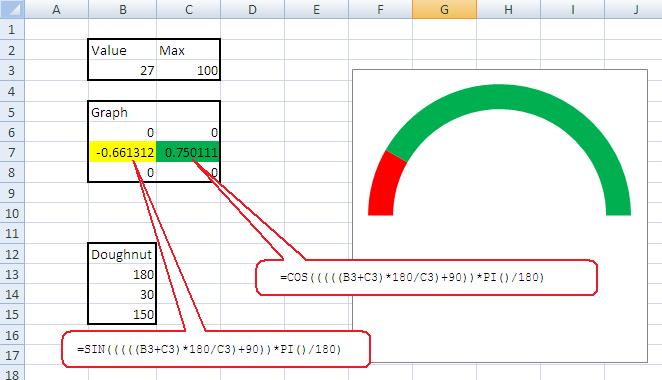
Task: Select column A header
Action: pyautogui.click(x=57, y=9)
